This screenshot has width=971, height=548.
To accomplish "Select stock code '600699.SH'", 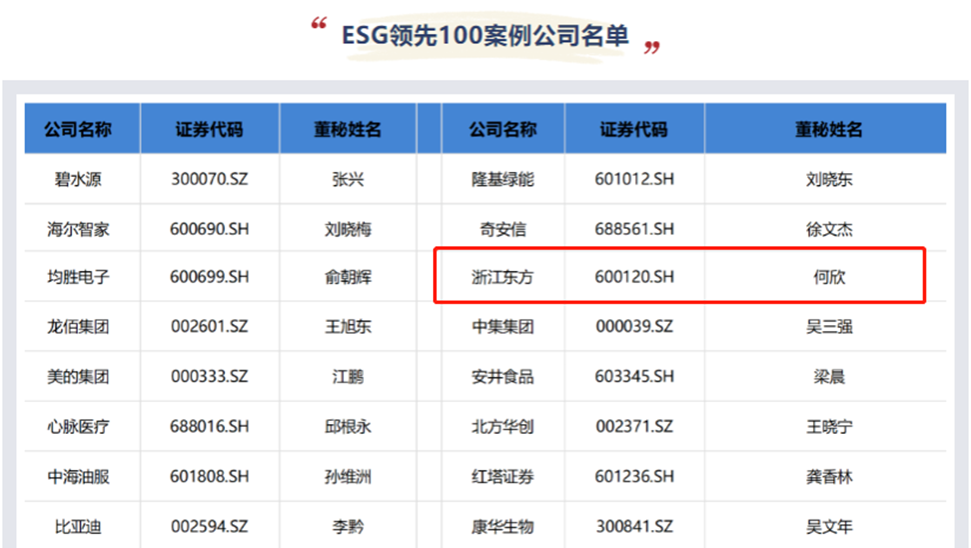I will click(209, 277).
